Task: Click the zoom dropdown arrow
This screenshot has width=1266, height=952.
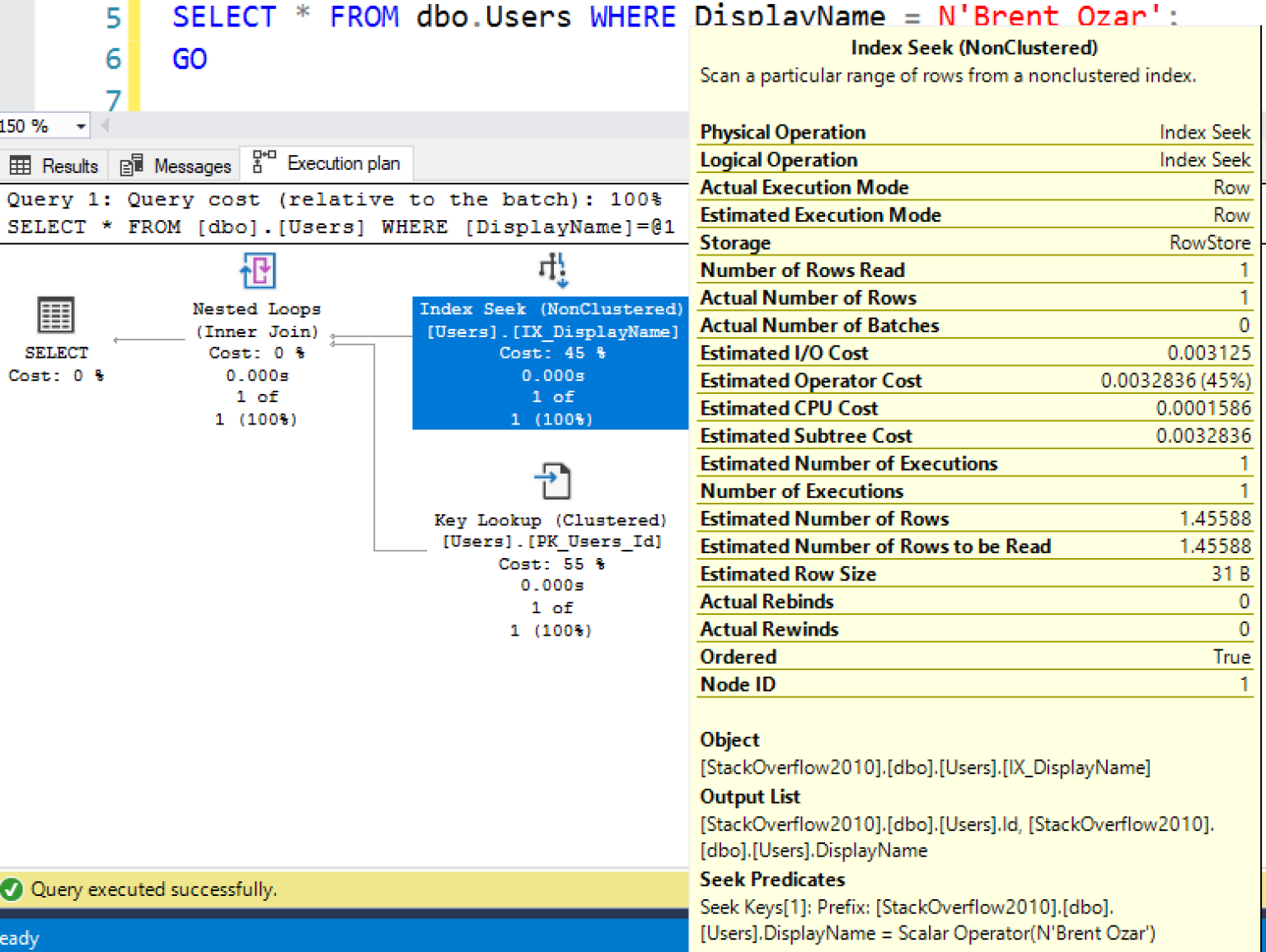Action: (x=79, y=125)
